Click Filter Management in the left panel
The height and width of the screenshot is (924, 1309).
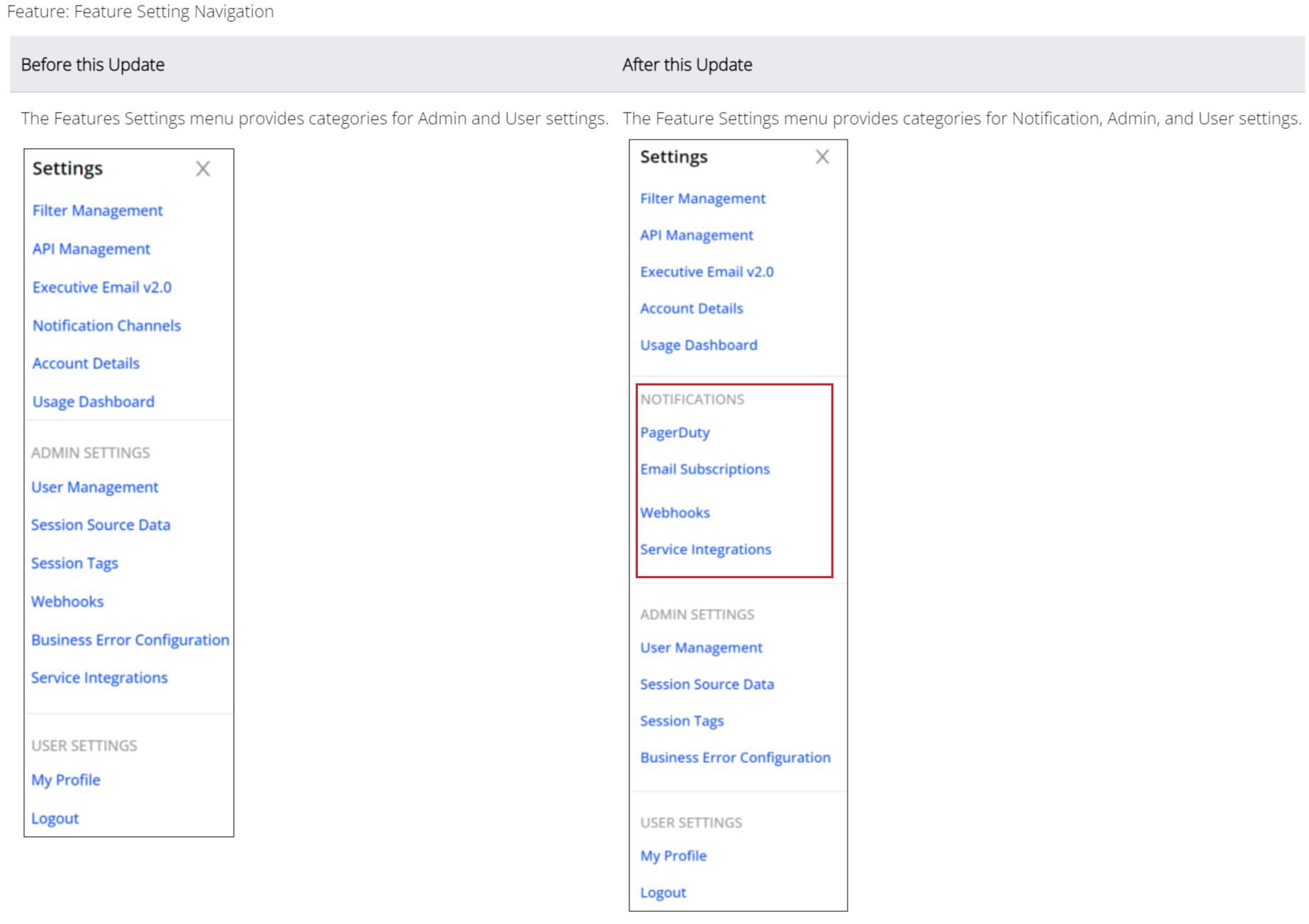97,210
